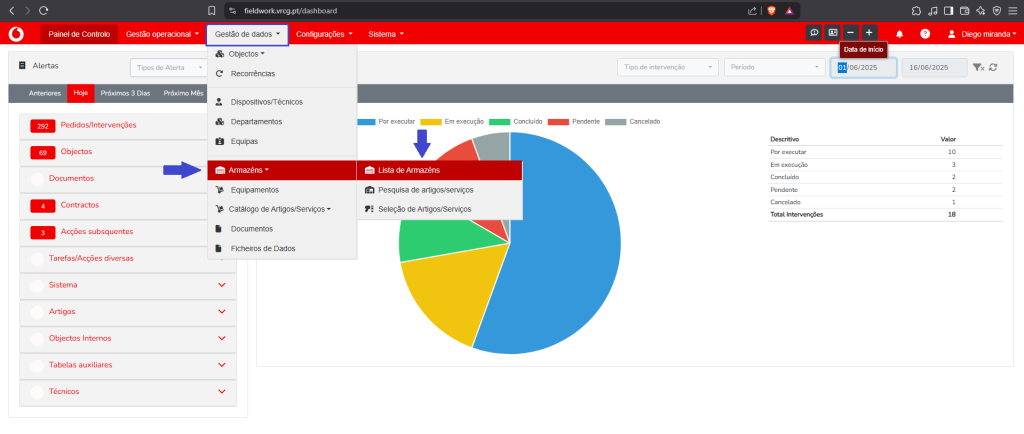The image size is (1024, 434).
Task: Click the VPN shield icon
Action: pyautogui.click(x=997, y=10)
